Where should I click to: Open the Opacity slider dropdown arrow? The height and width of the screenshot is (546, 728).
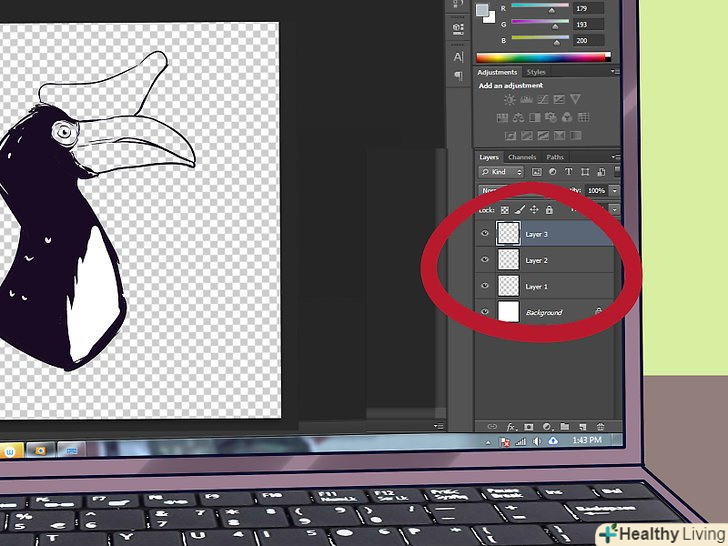pos(615,190)
